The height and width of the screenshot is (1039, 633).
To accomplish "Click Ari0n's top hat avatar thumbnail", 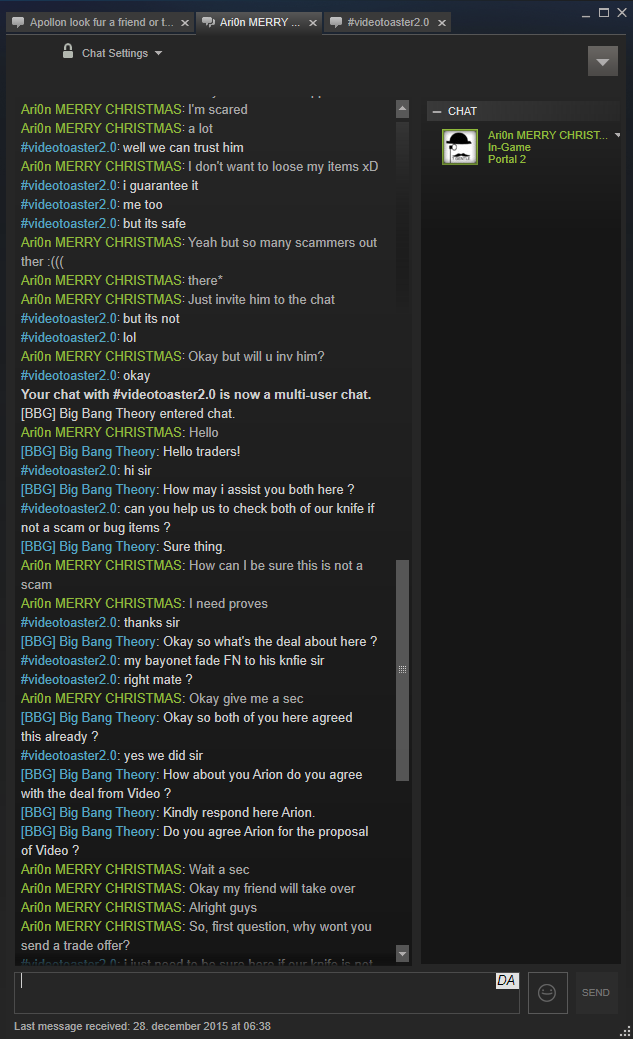I will coord(459,146).
